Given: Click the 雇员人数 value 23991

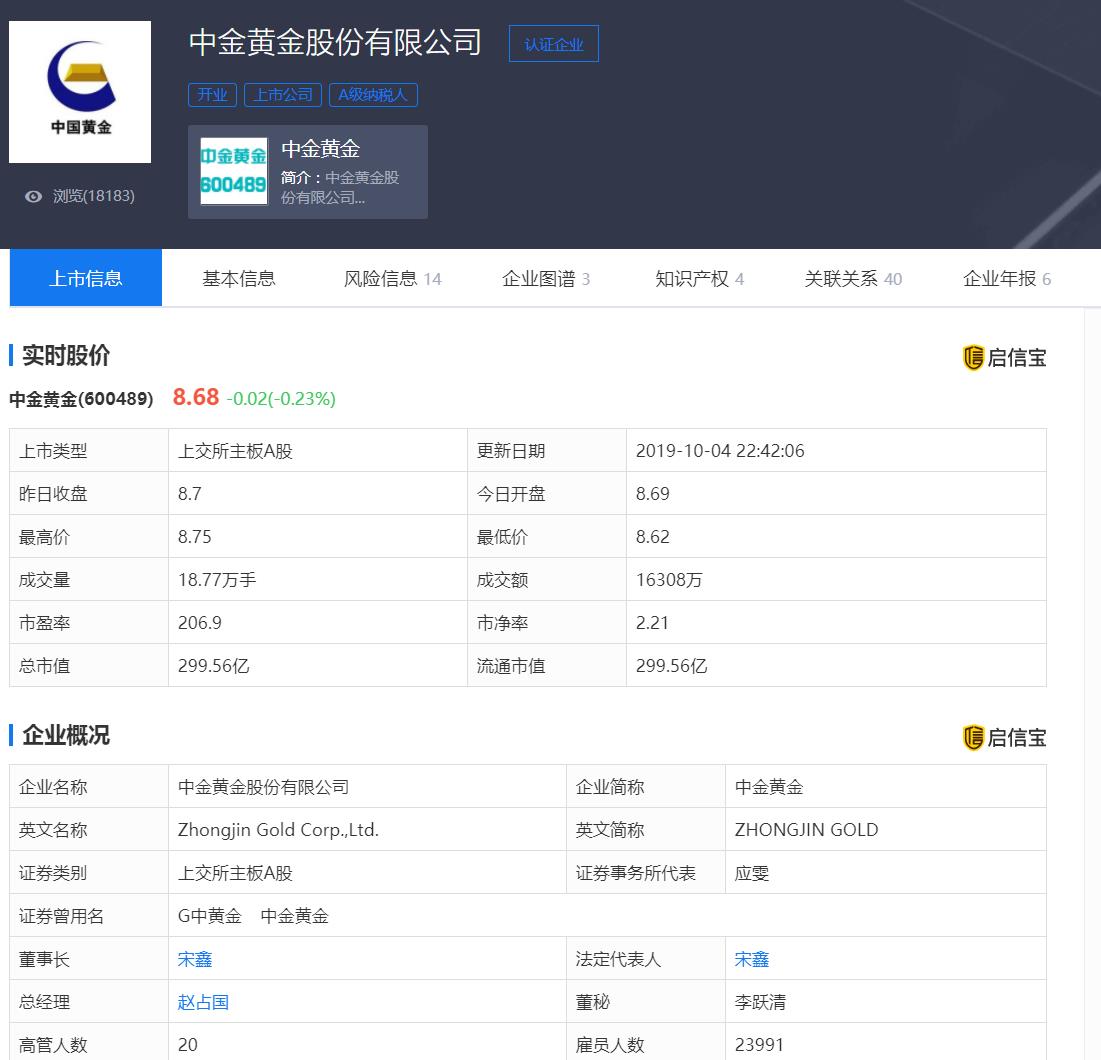Looking at the screenshot, I should tap(759, 1045).
